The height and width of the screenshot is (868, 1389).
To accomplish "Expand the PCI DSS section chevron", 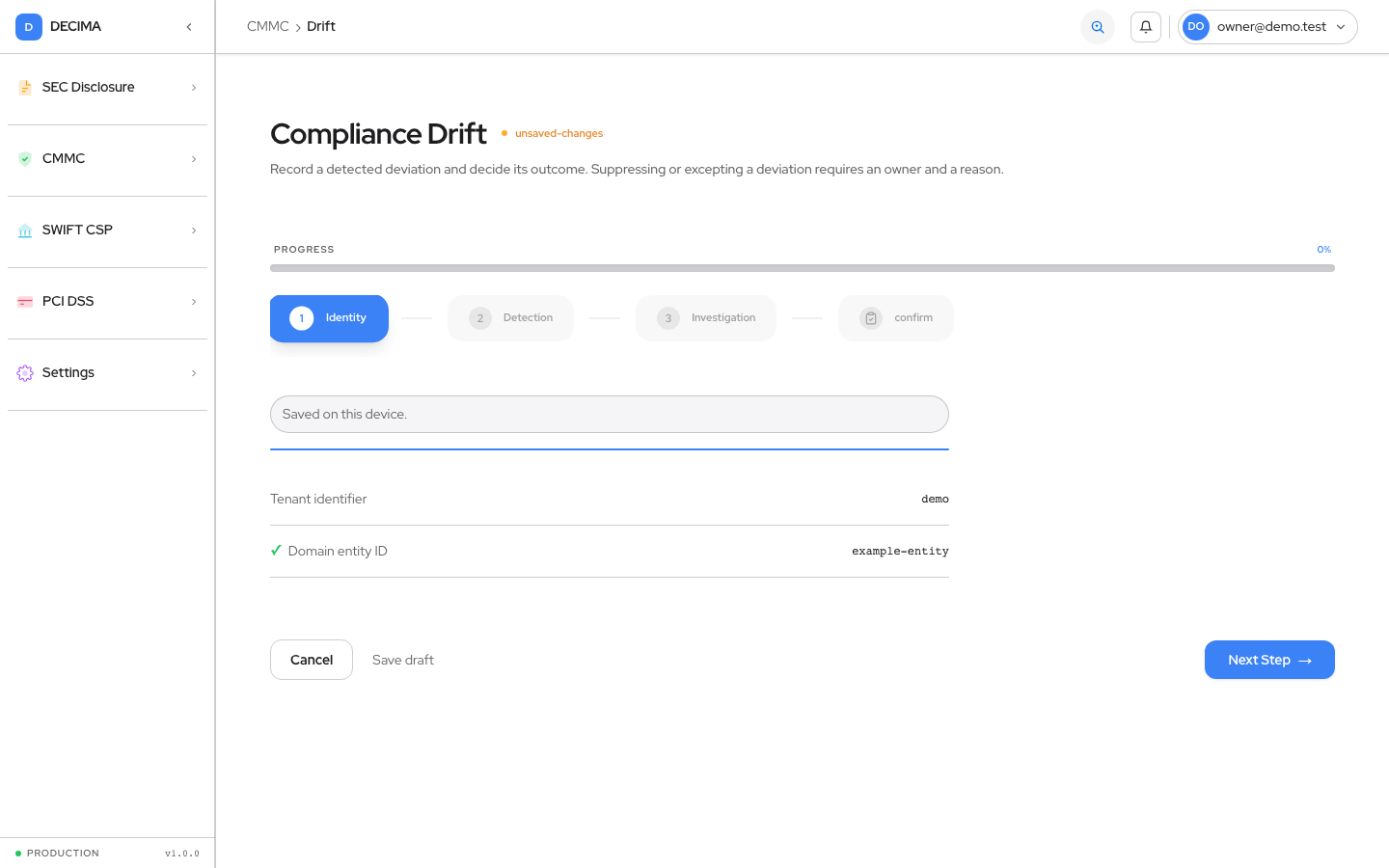I will pyautogui.click(x=194, y=302).
